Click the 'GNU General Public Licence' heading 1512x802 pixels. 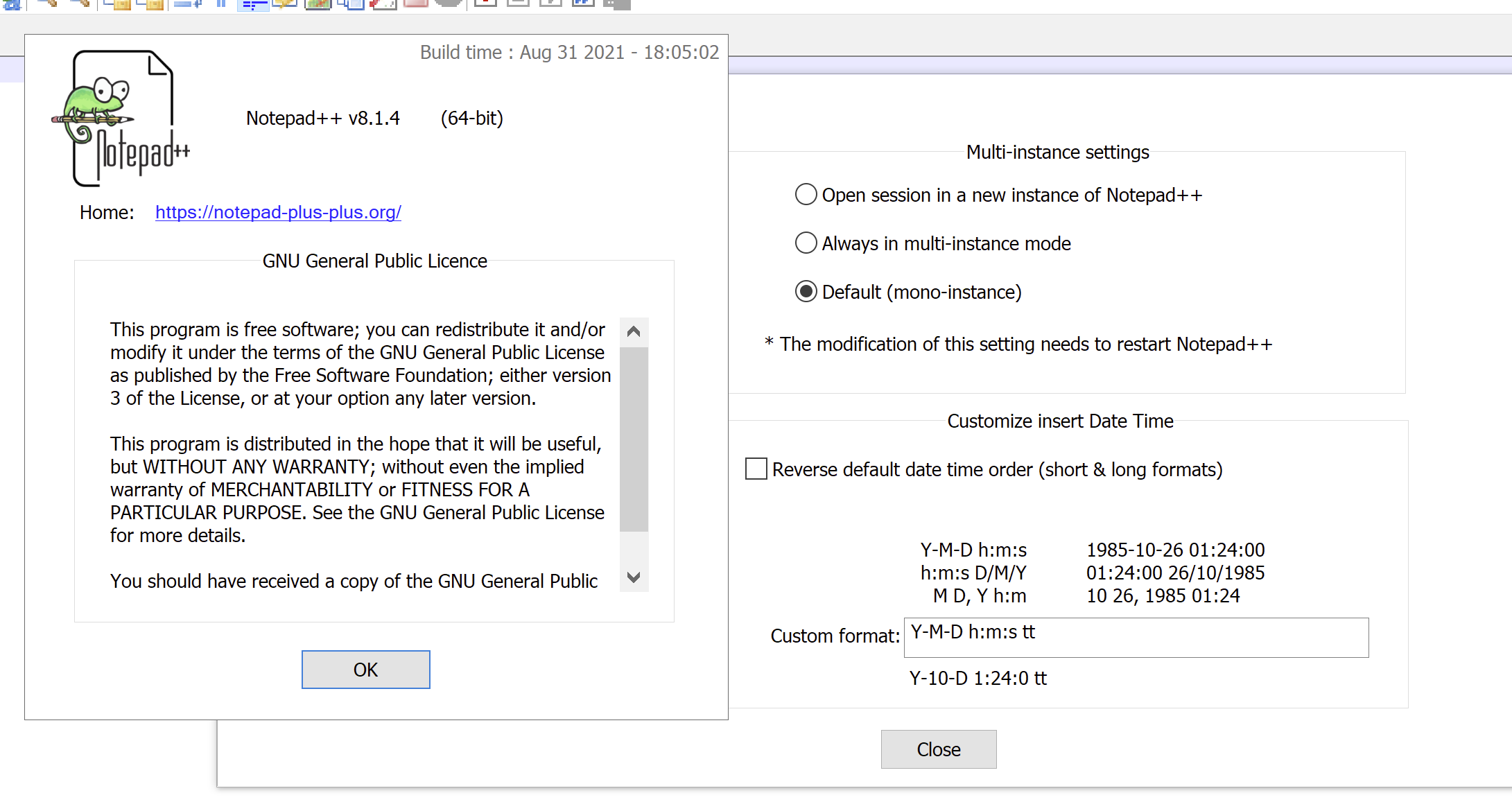pos(374,261)
